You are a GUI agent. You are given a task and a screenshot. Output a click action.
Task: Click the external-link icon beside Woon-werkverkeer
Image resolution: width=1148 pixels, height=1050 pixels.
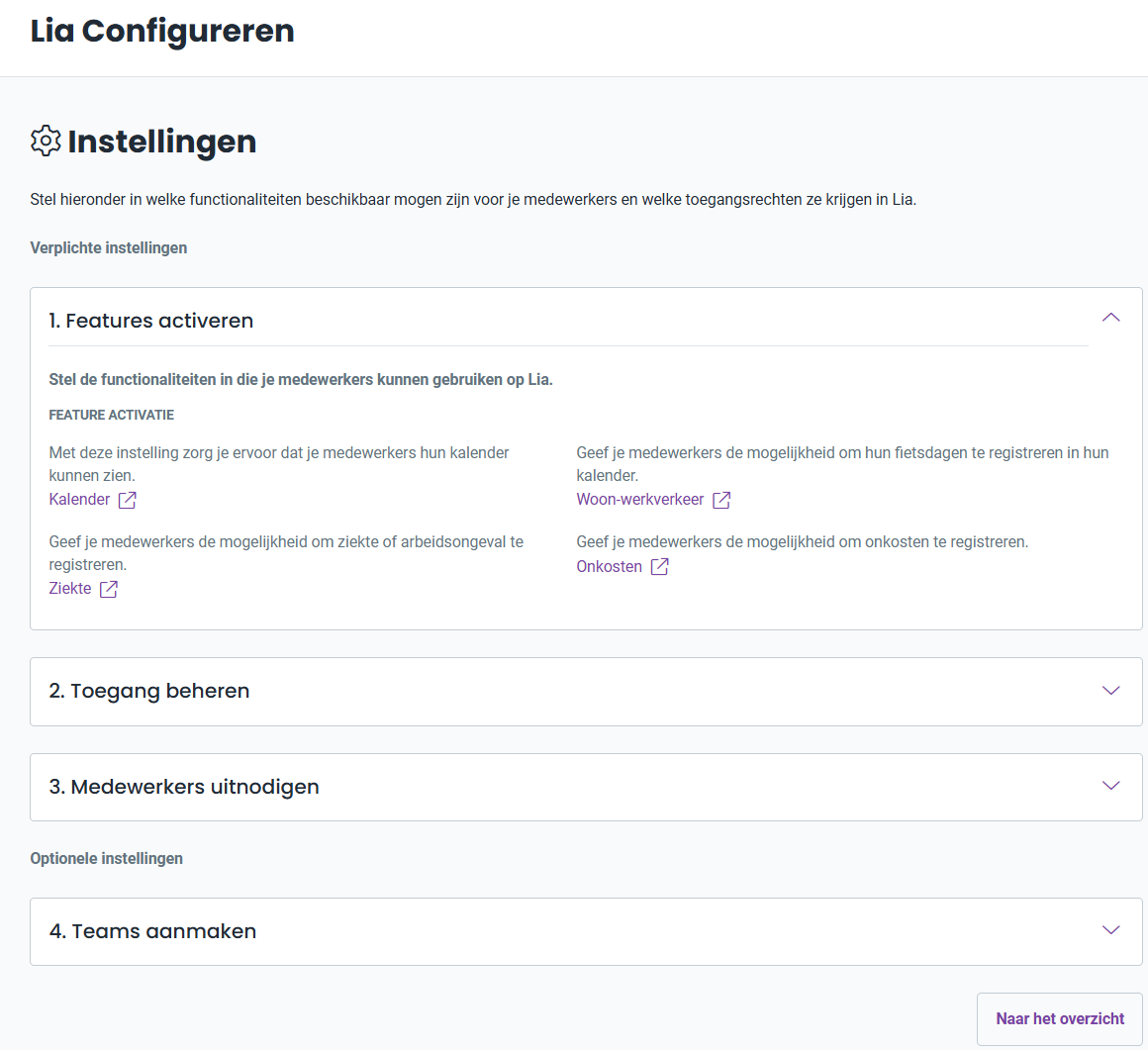tap(721, 500)
